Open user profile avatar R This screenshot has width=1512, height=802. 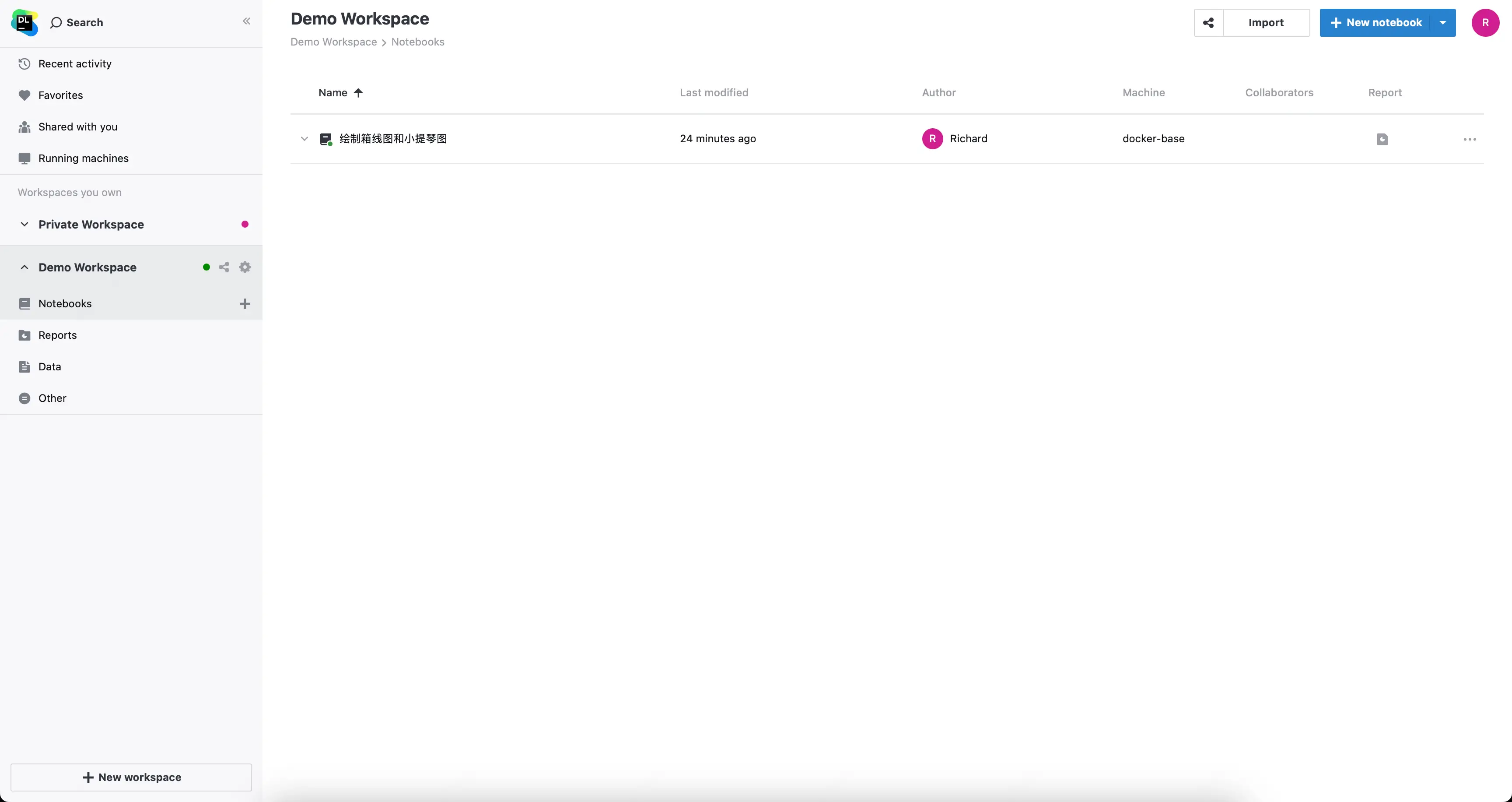click(x=1485, y=23)
